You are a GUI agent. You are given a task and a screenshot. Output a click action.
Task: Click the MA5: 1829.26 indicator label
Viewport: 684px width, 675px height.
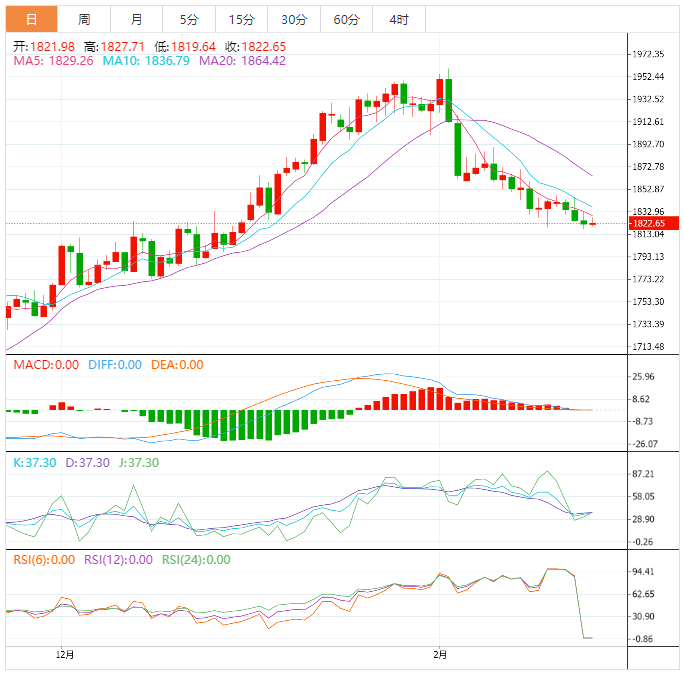(x=53, y=61)
